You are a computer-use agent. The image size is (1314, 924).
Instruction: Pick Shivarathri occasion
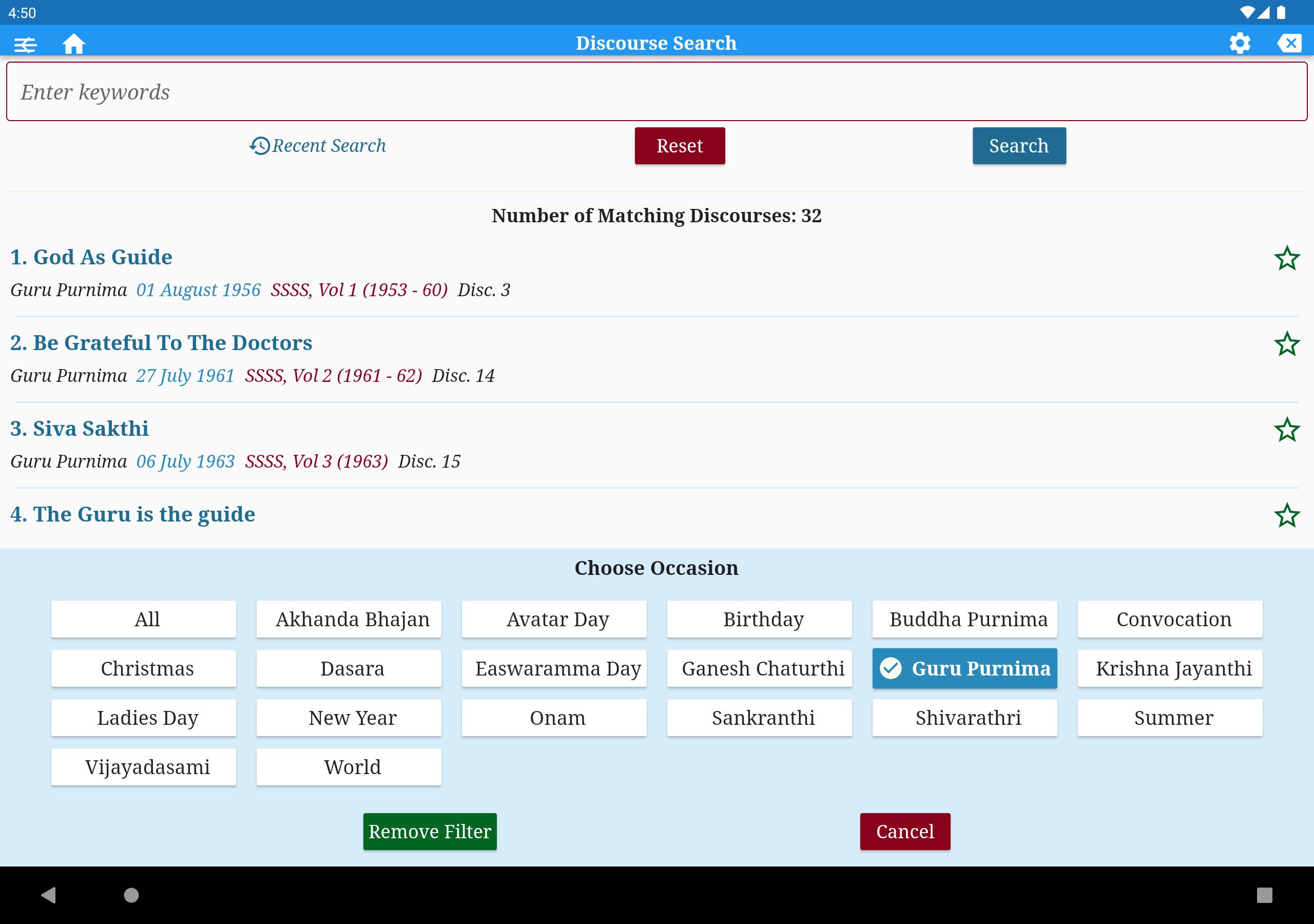click(965, 717)
